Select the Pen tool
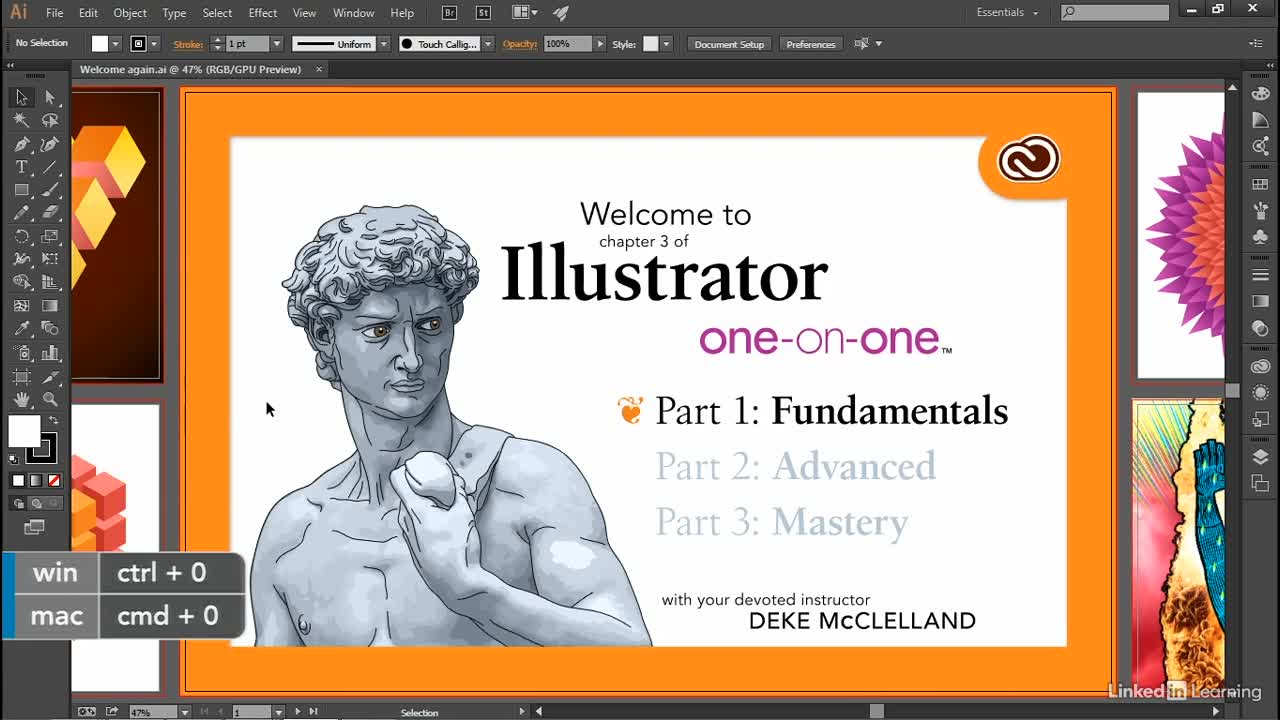Screen dimensions: 1280x720 (x=21, y=144)
